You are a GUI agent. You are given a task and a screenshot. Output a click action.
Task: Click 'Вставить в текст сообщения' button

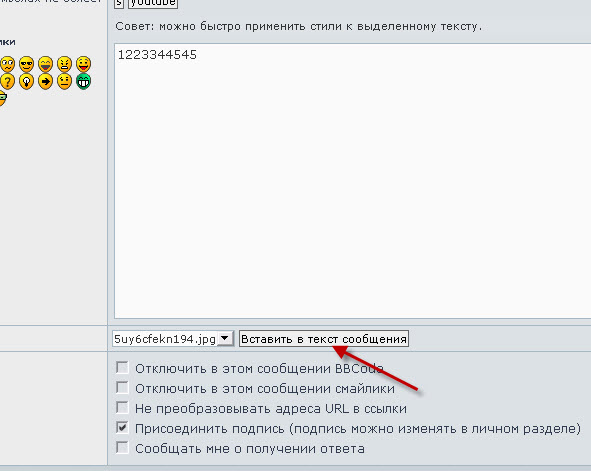coord(324,339)
